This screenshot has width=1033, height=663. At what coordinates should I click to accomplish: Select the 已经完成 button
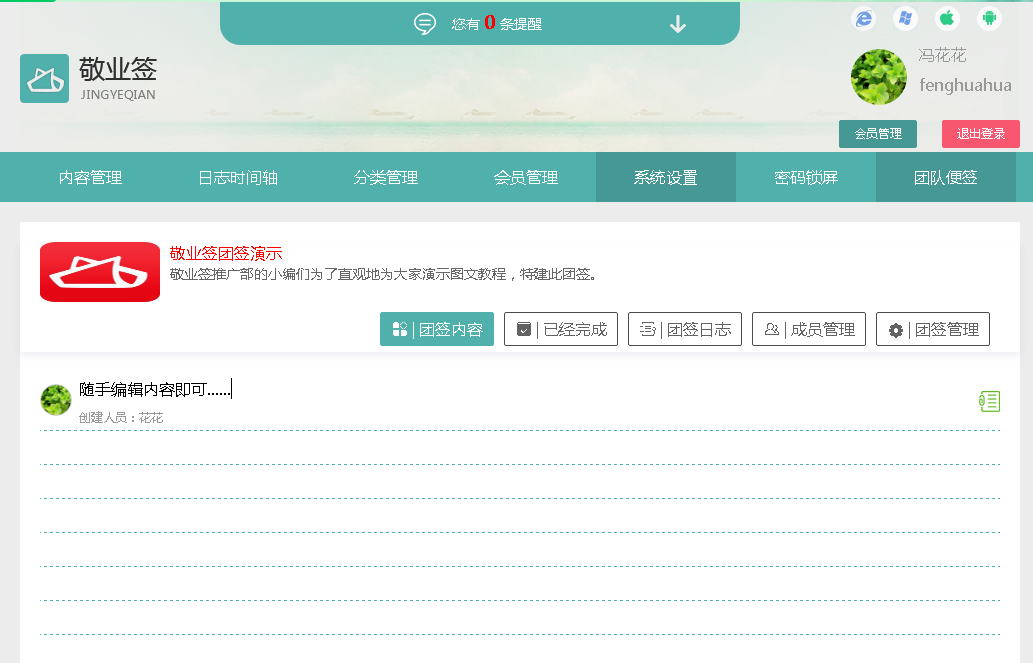(x=561, y=329)
